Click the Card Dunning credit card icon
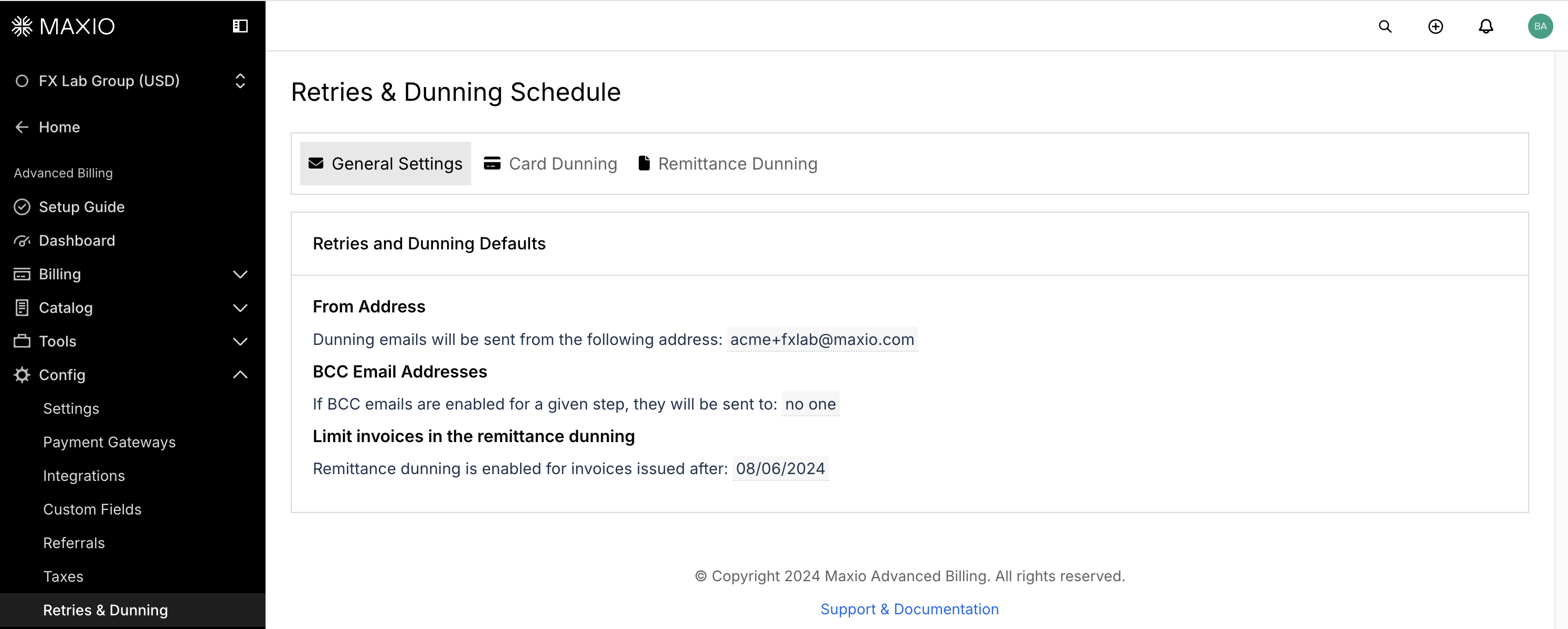This screenshot has width=1568, height=629. coord(492,163)
